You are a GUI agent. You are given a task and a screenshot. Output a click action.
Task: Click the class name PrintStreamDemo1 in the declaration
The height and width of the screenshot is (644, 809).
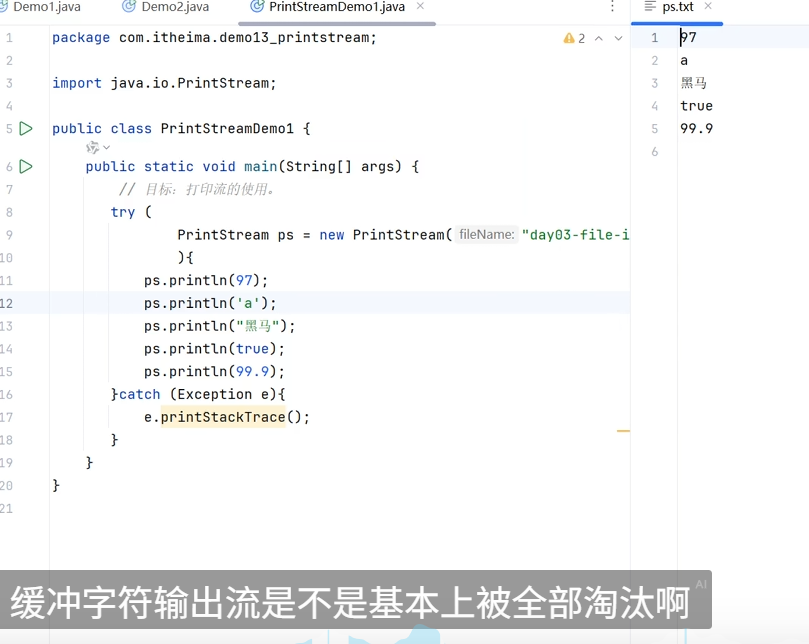(x=227, y=128)
